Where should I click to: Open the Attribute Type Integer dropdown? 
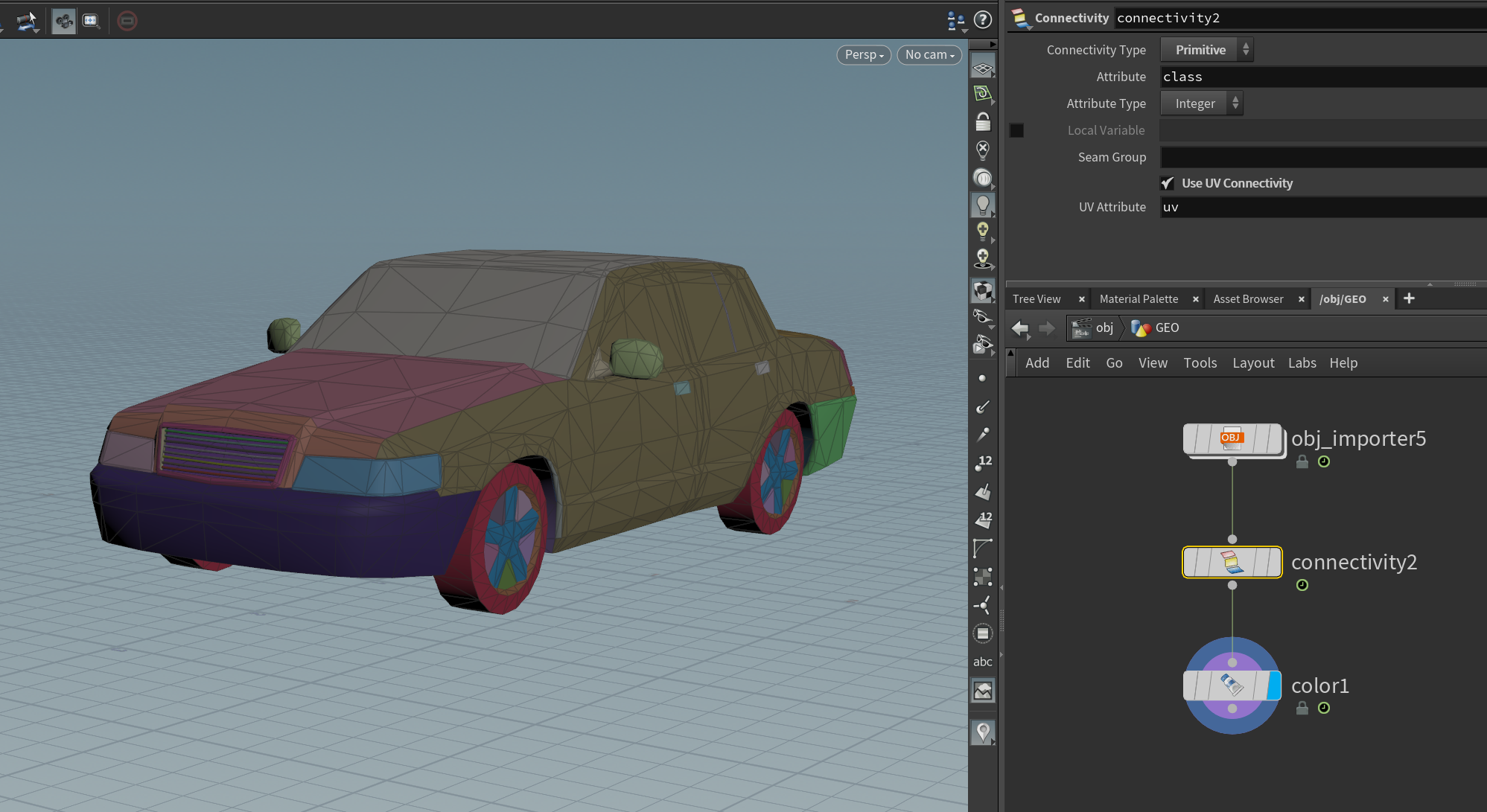(1201, 103)
